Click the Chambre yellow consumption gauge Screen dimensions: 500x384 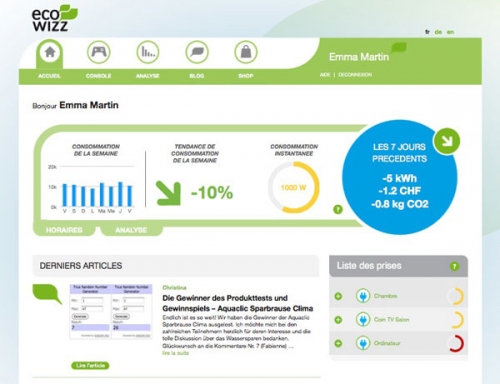click(x=456, y=296)
